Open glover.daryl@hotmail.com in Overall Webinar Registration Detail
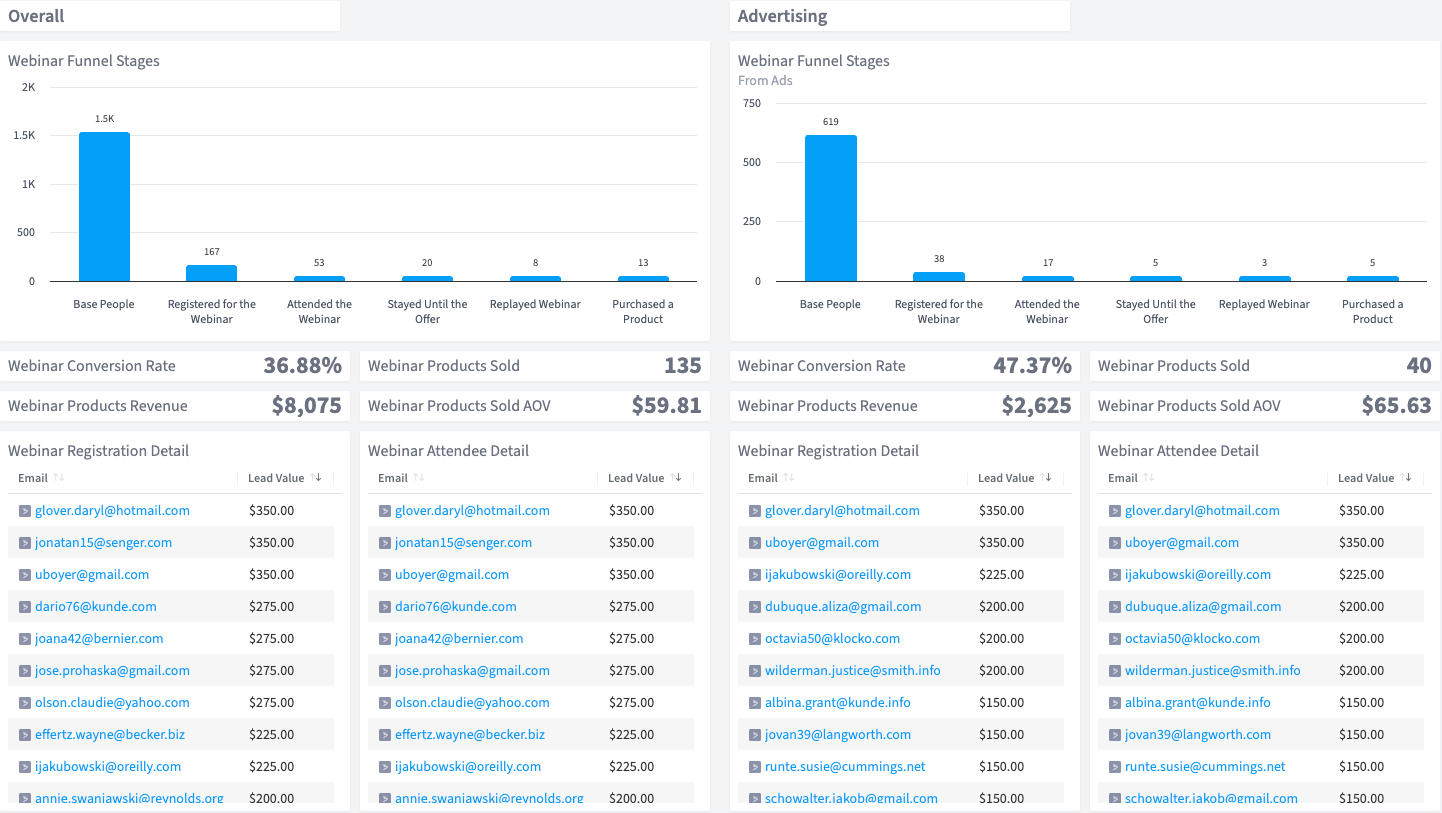 coord(112,510)
